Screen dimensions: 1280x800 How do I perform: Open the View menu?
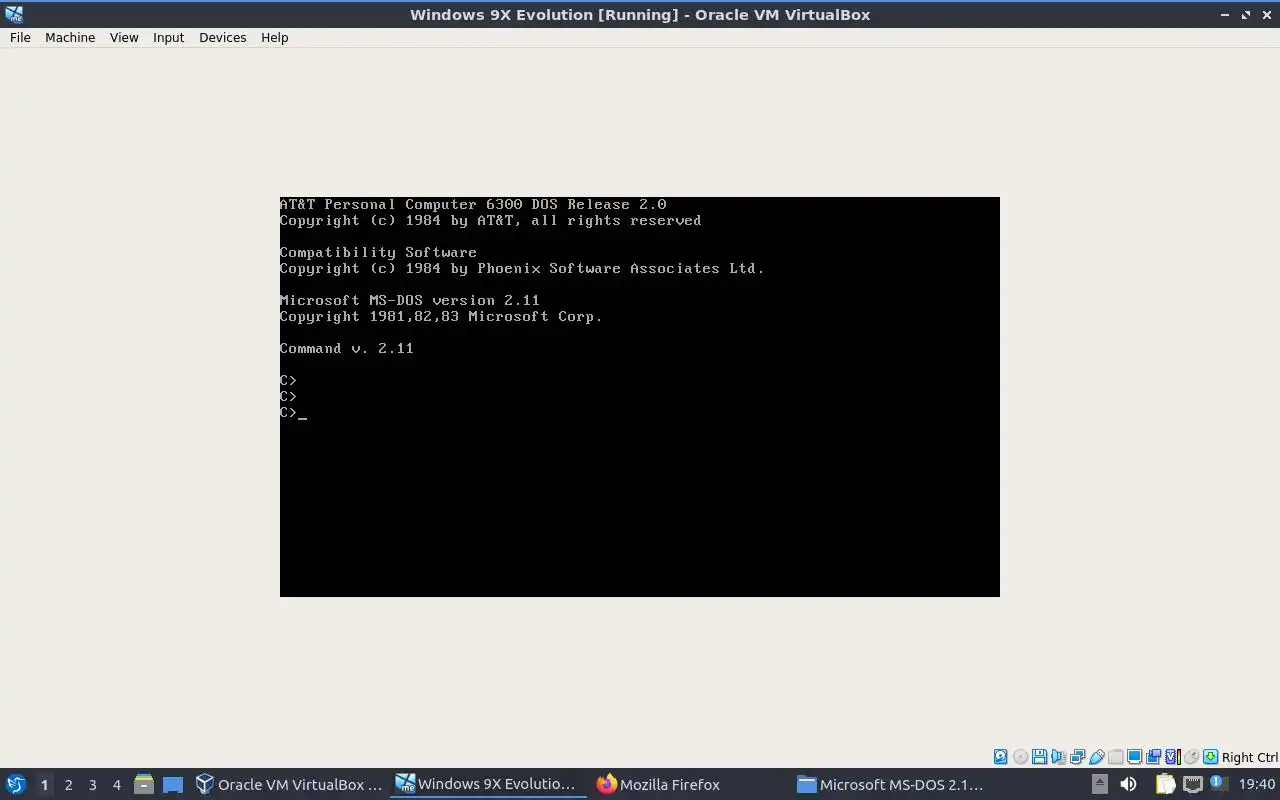coord(124,37)
